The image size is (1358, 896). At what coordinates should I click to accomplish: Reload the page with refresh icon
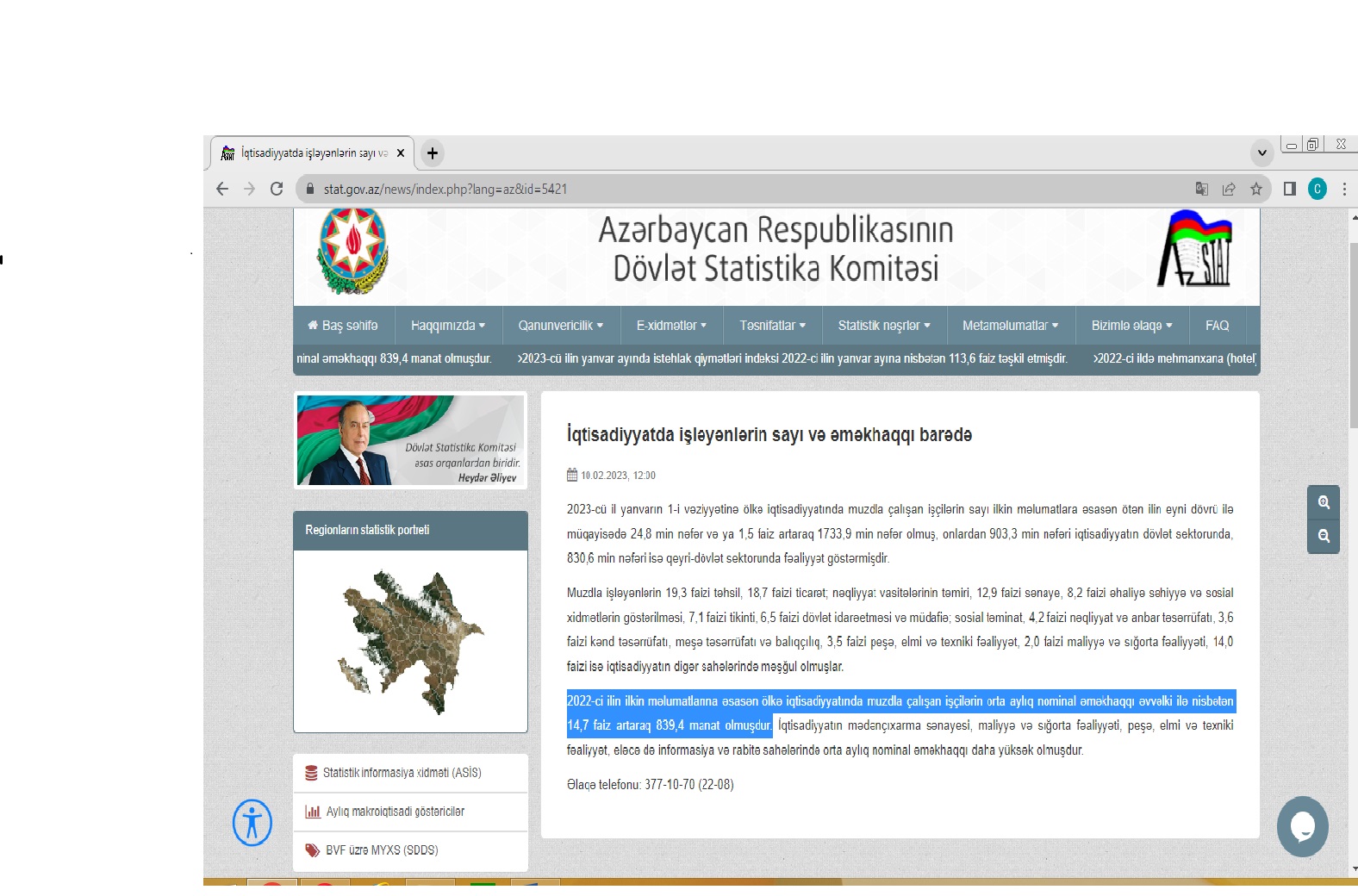tap(277, 189)
